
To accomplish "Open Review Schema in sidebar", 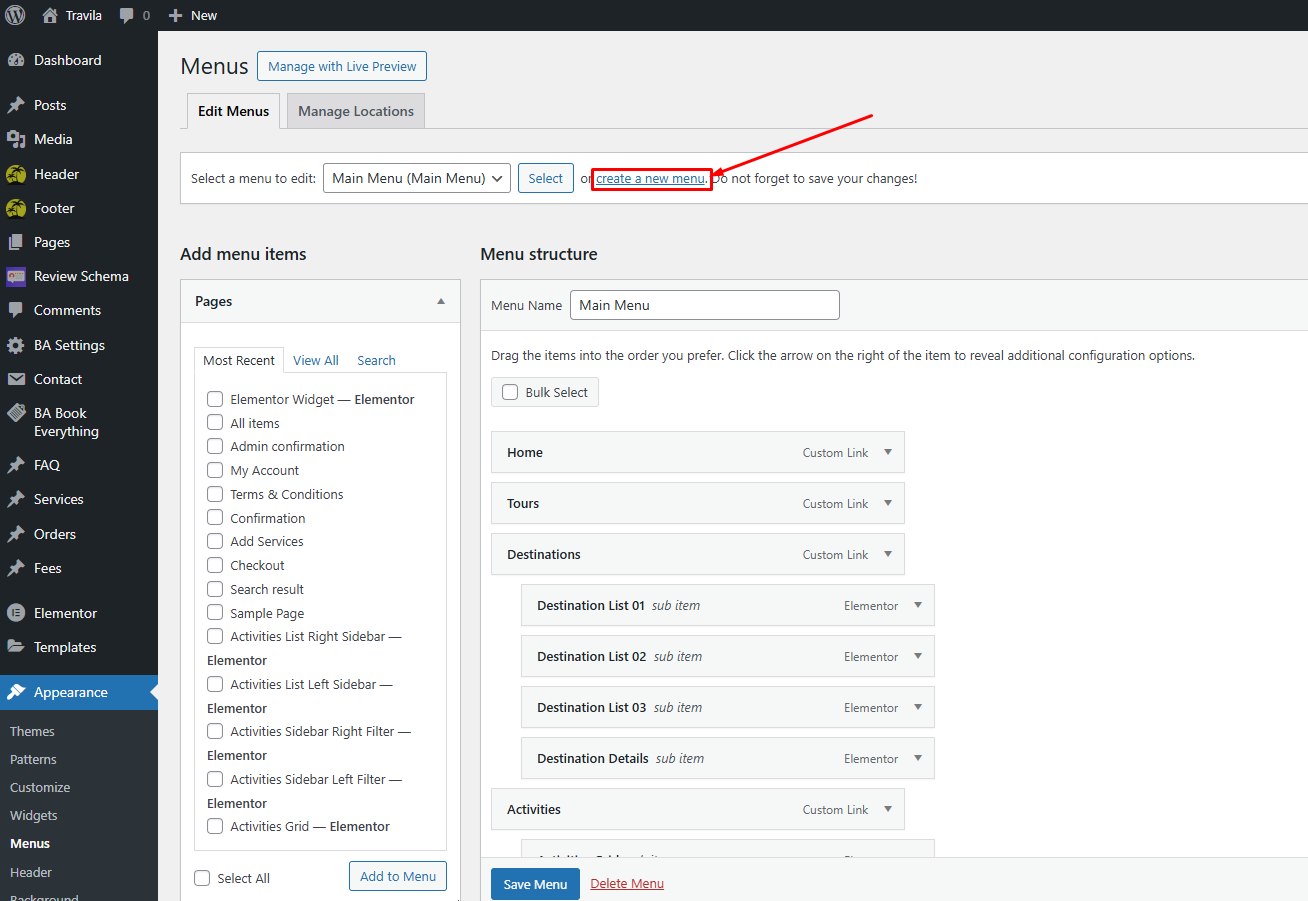I will click(80, 276).
